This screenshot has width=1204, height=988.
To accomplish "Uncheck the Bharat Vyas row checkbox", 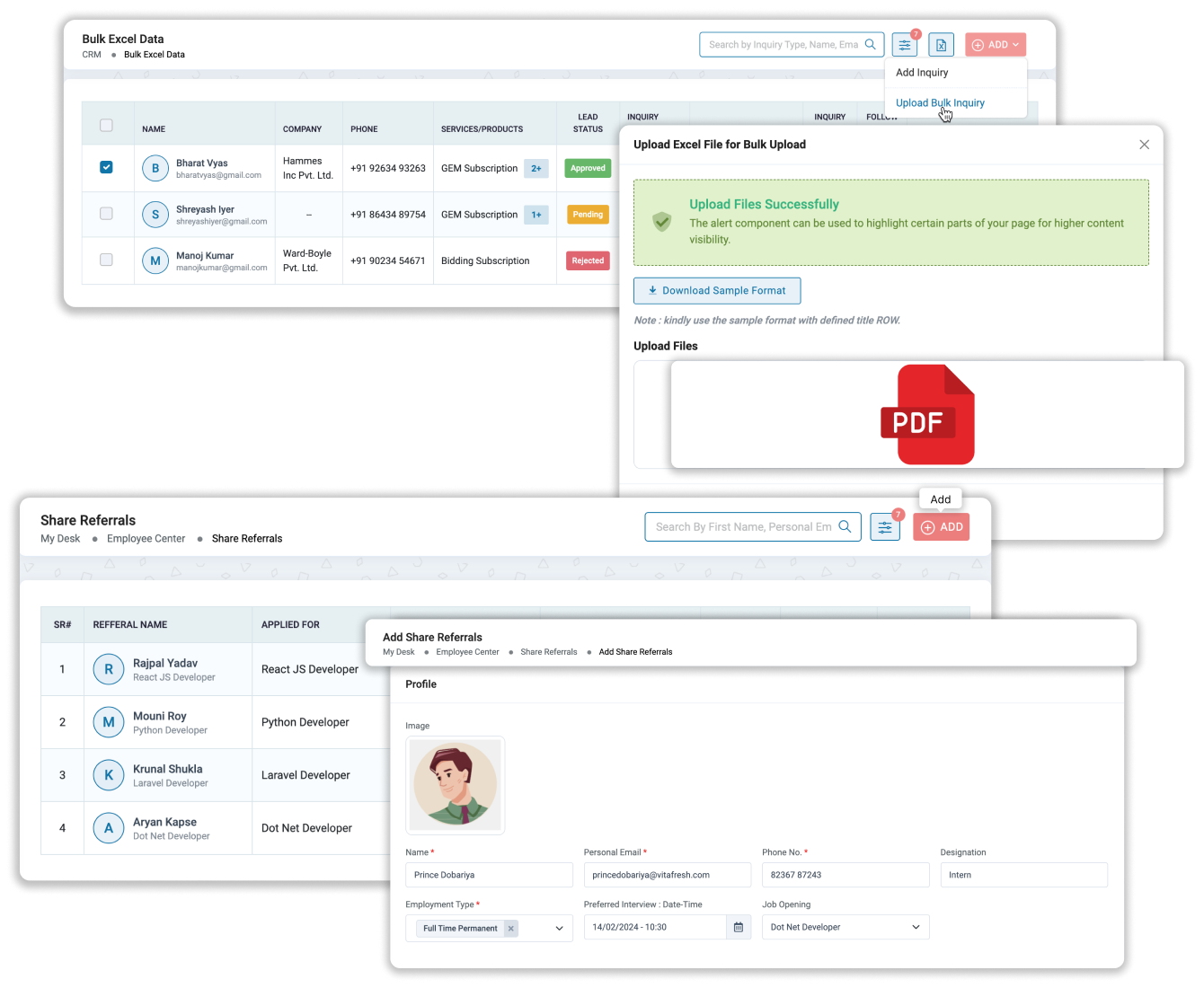I will 106,167.
